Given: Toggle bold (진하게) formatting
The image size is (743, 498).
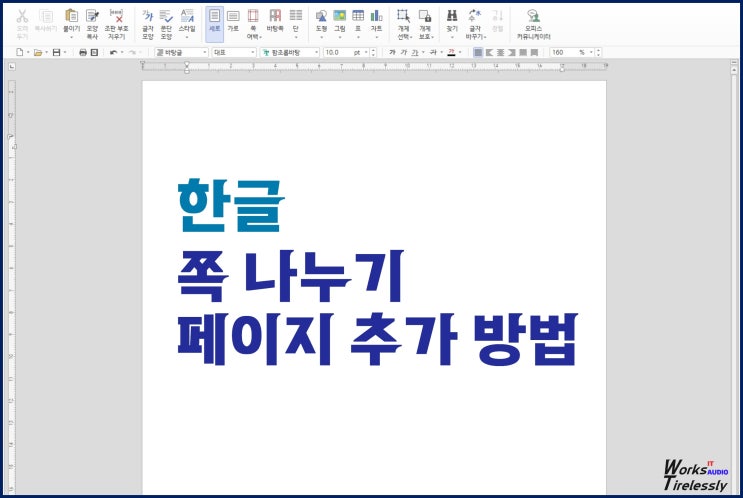Looking at the screenshot, I should click(392, 52).
